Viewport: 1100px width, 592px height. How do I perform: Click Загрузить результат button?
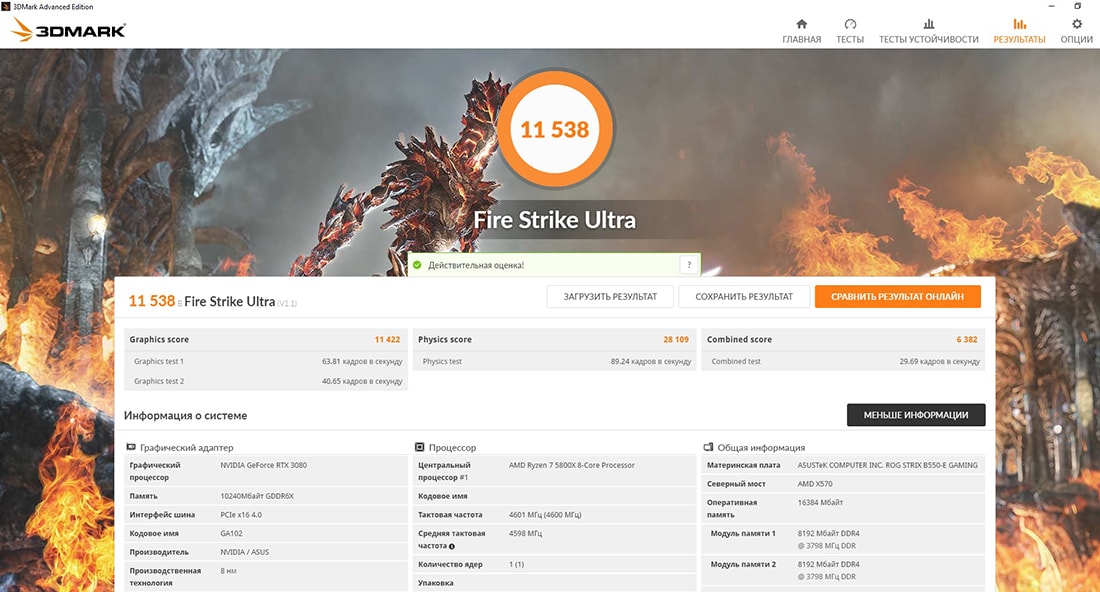pos(610,297)
